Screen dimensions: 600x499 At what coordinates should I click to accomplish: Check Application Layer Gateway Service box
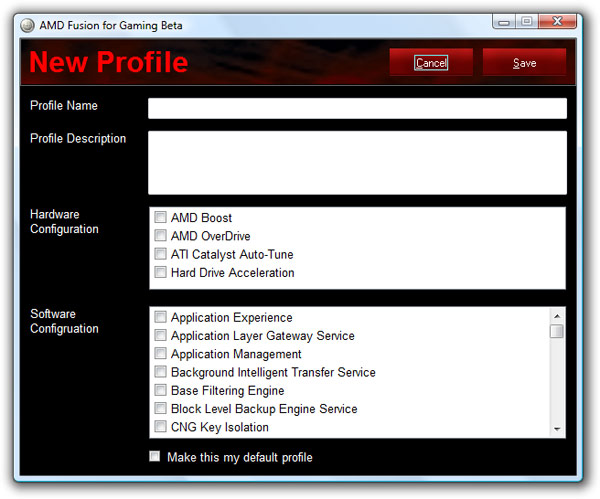[x=160, y=335]
